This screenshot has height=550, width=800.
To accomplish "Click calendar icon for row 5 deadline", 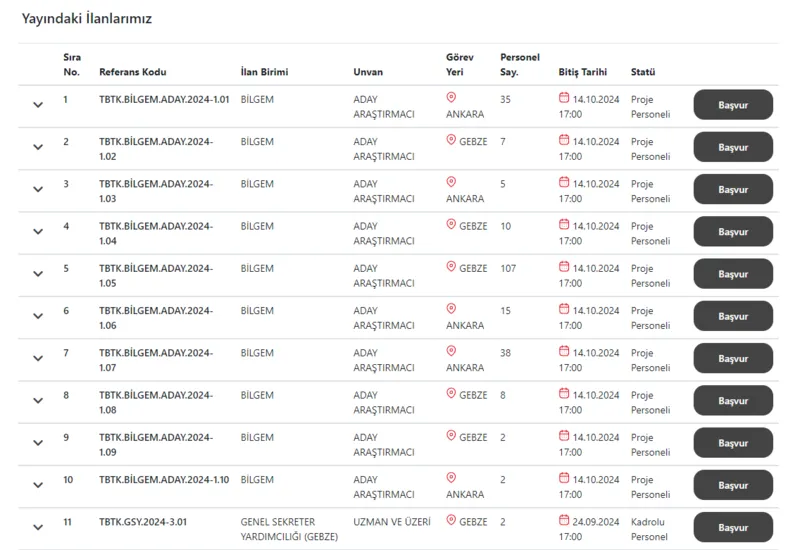I will pyautogui.click(x=564, y=267).
